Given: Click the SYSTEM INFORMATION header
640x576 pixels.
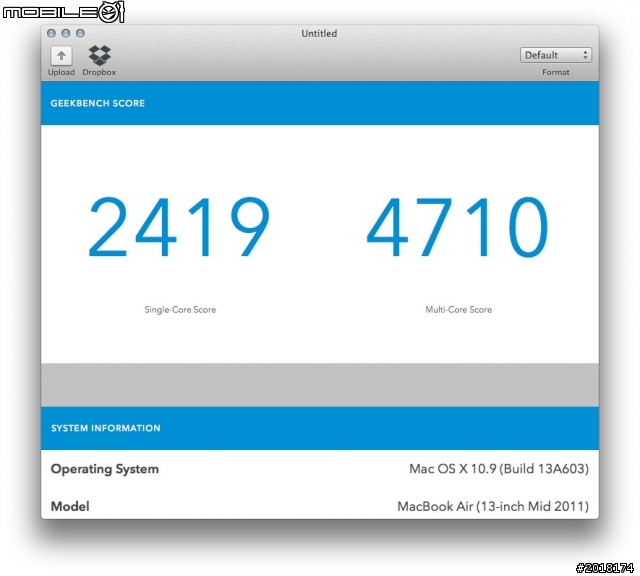Looking at the screenshot, I should [x=106, y=428].
